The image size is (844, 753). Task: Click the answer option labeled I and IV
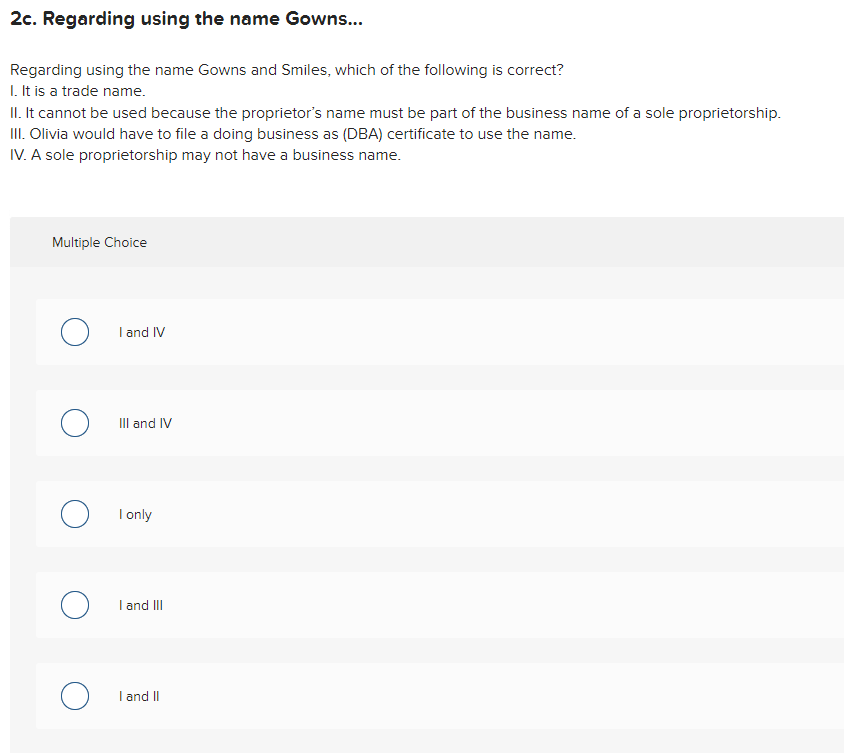pyautogui.click(x=141, y=331)
